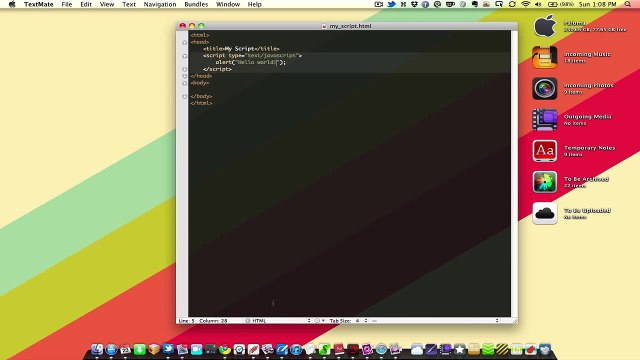Open the iCloud app in the Dock
This screenshot has height=360, width=640.
[417, 350]
